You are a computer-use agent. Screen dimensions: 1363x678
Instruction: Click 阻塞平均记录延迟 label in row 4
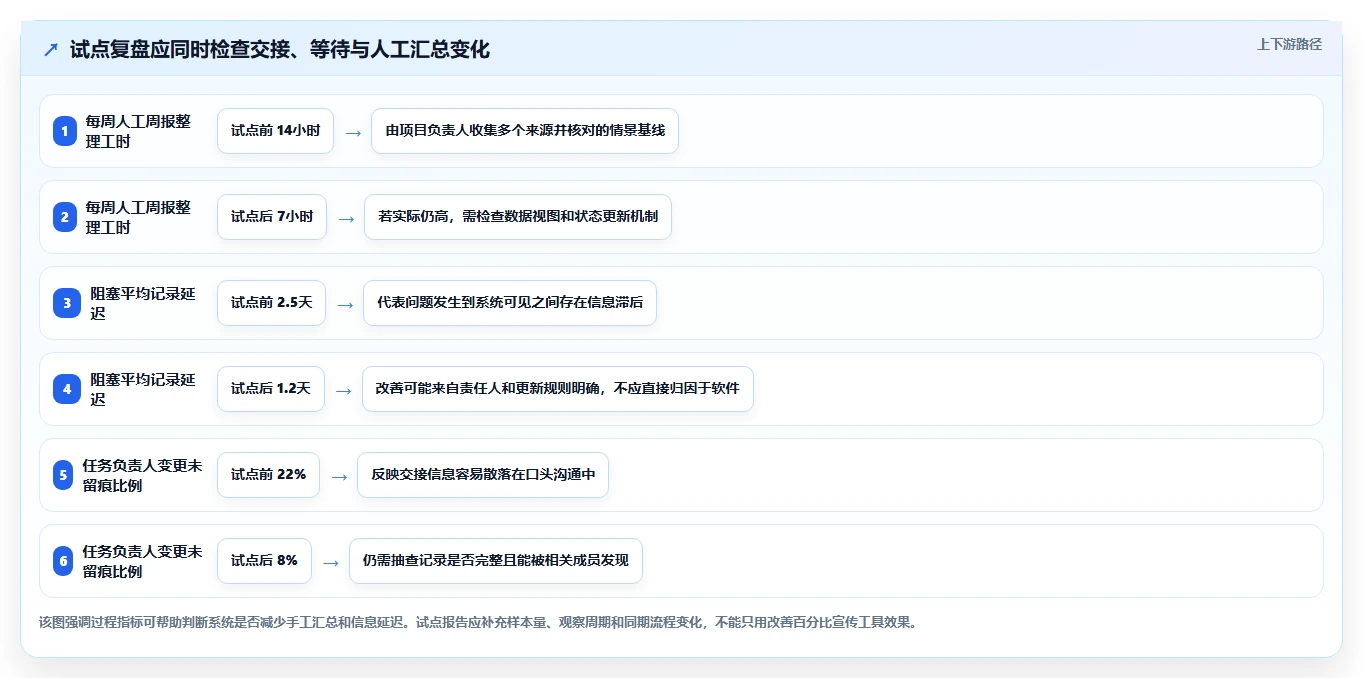click(x=143, y=389)
